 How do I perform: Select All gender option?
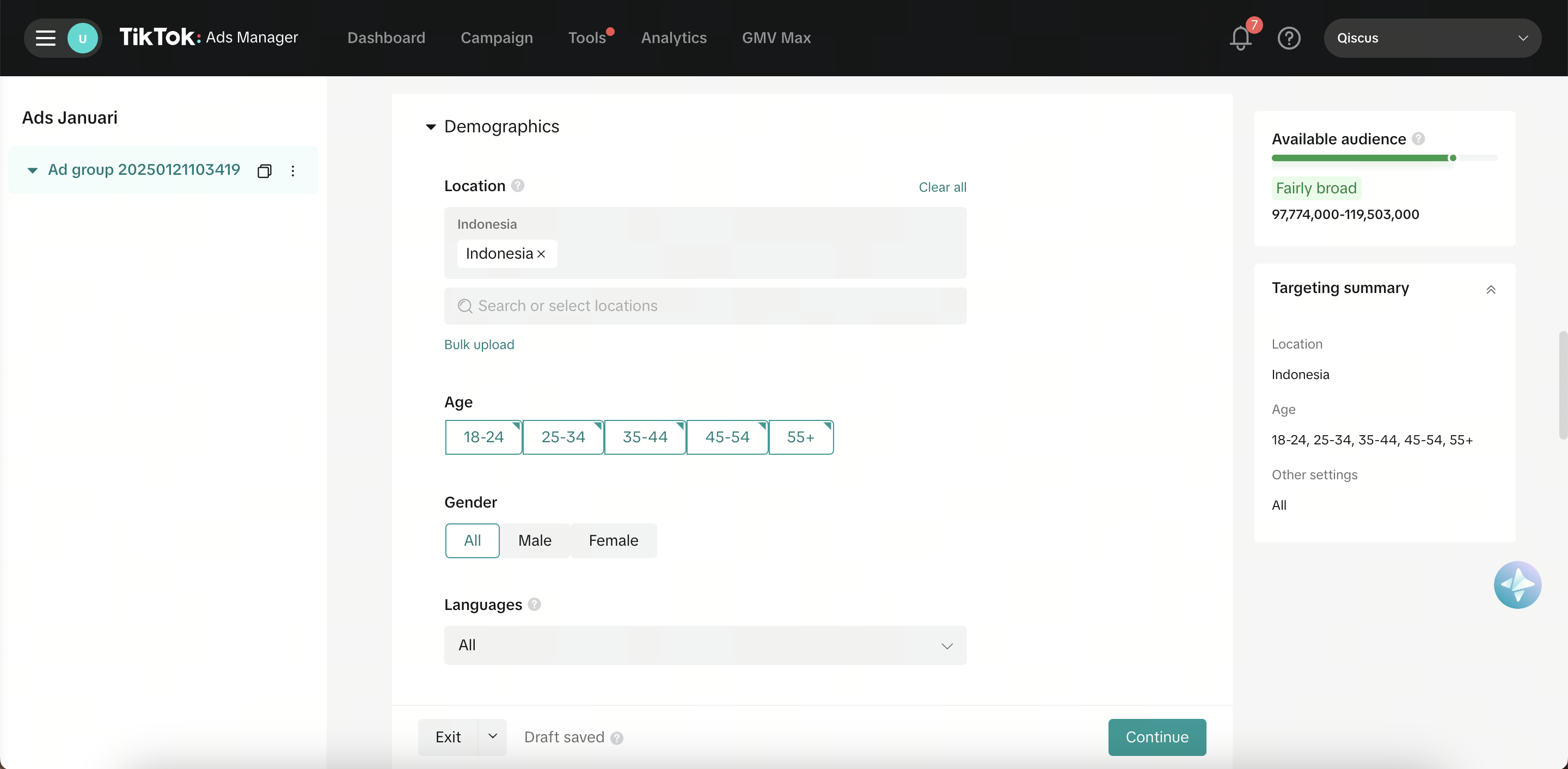click(x=473, y=541)
